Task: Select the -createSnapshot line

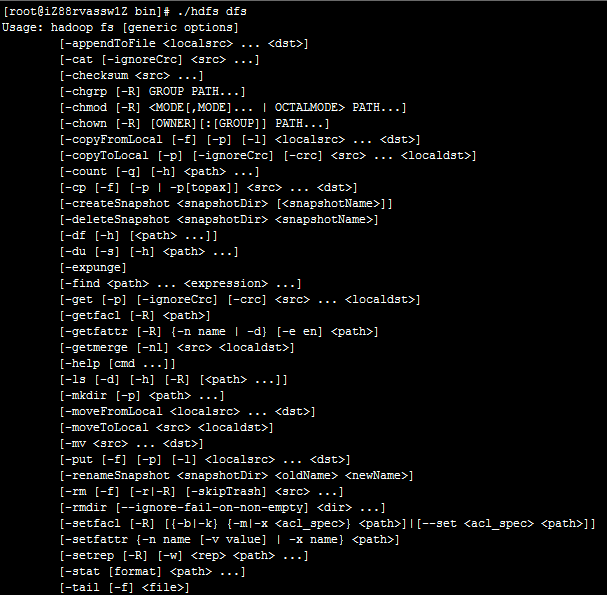Action: (x=226, y=204)
